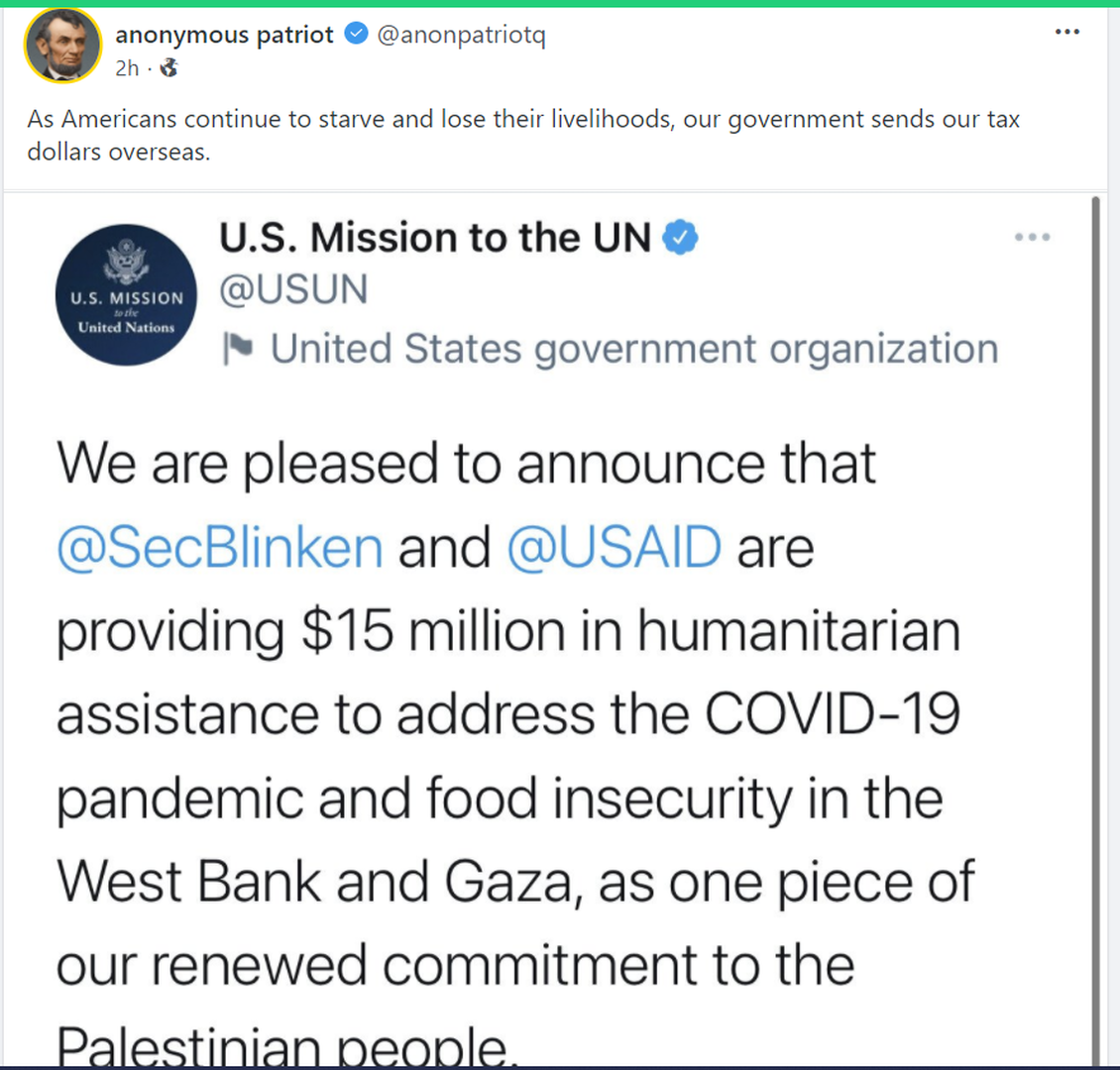The height and width of the screenshot is (1070, 1120).
Task: Click the U.S. Mission round seal logo
Action: [126, 295]
